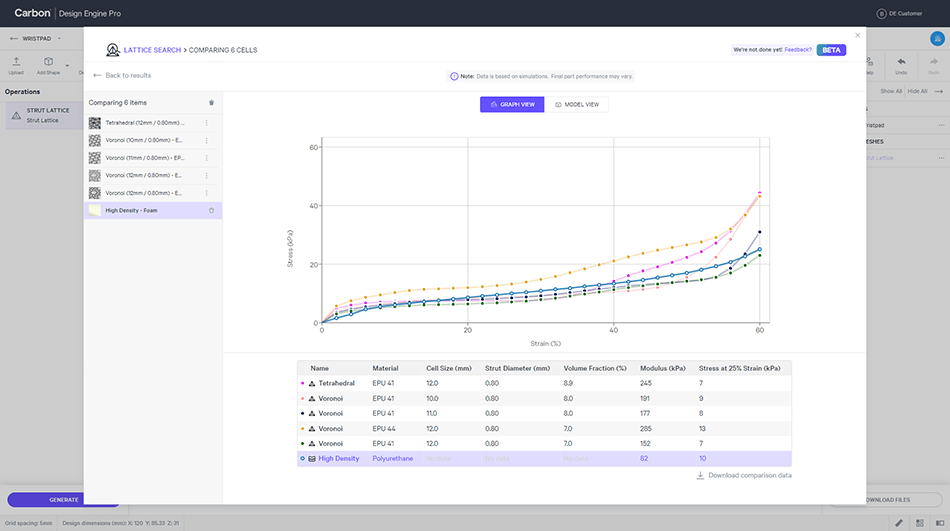Screen dimensions: 950x531
Task: Click the foam icon in High Density row
Action: point(312,459)
